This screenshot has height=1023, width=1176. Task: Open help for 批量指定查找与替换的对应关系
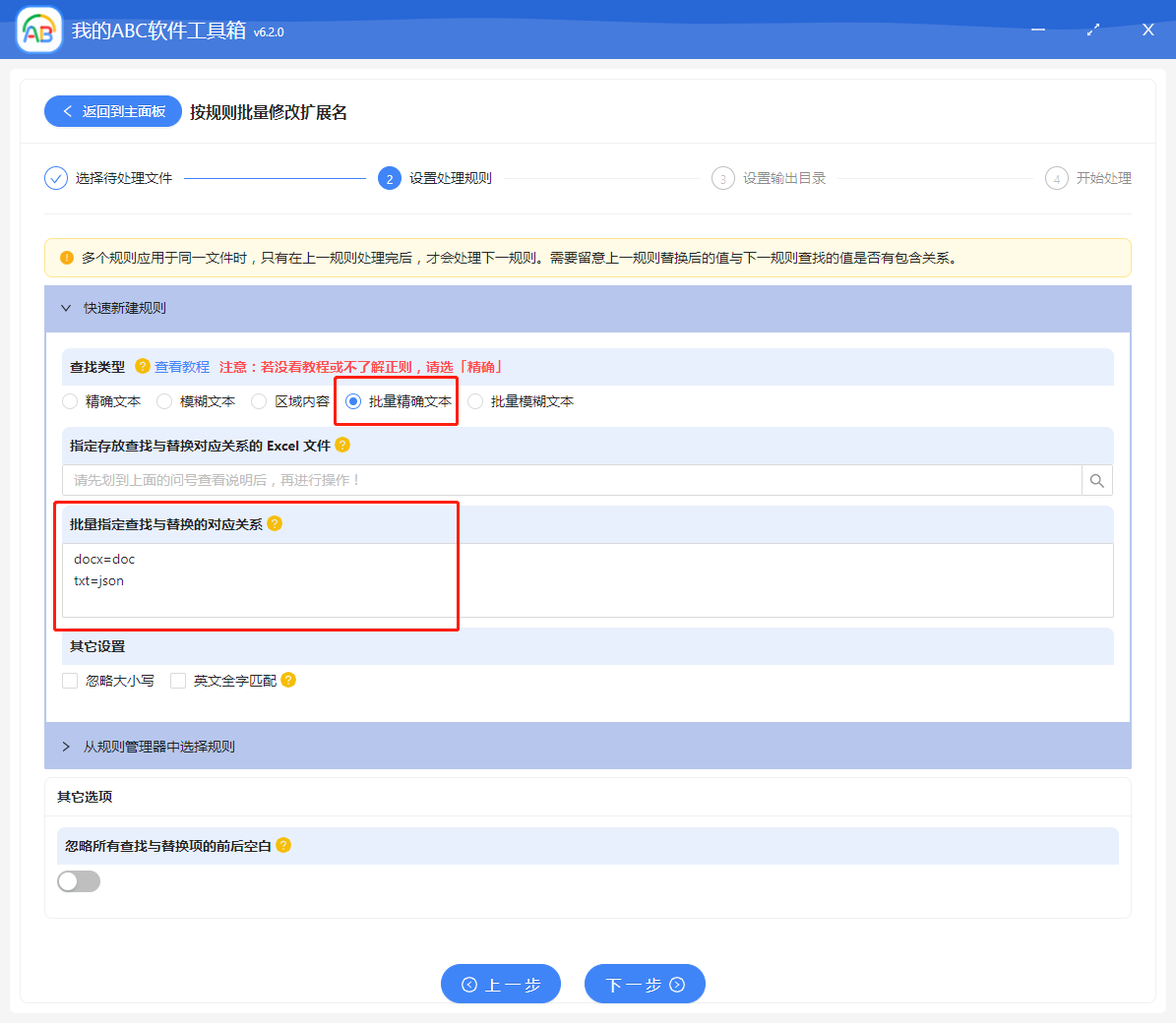coord(276,523)
